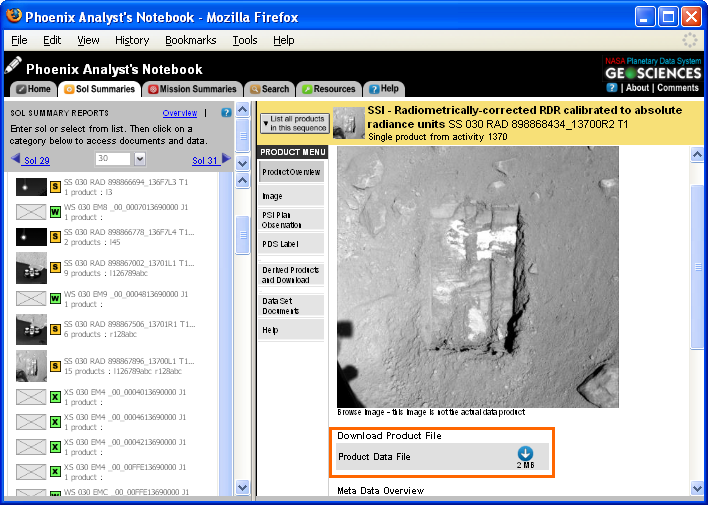Viewport: 708px width, 505px height.
Task: Go to the Sol 29 link
Action: point(37,160)
